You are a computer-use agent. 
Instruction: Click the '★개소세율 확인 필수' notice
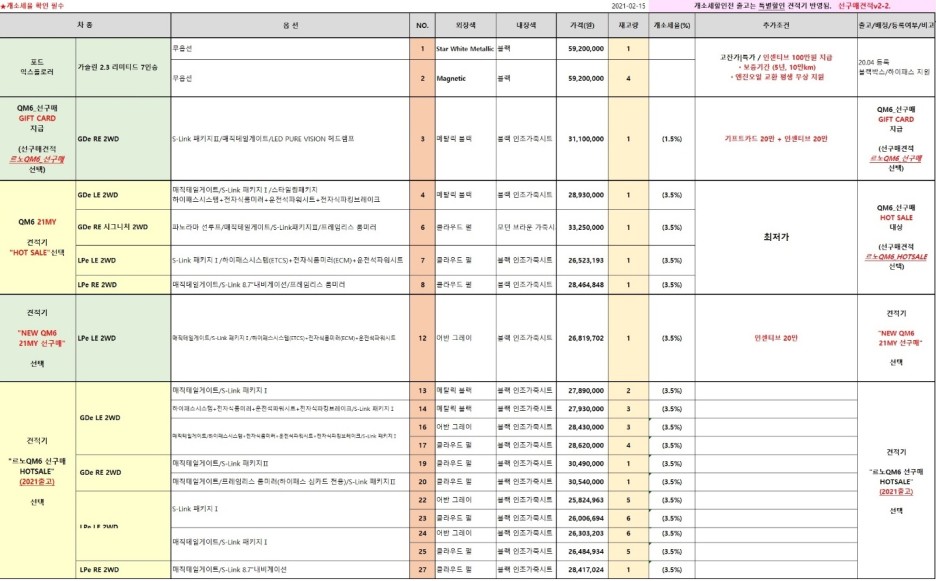pos(32,6)
